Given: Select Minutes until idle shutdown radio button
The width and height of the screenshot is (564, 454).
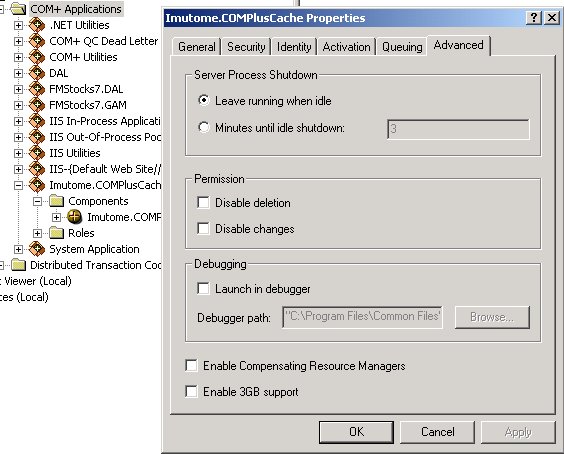Looking at the screenshot, I should tap(204, 127).
